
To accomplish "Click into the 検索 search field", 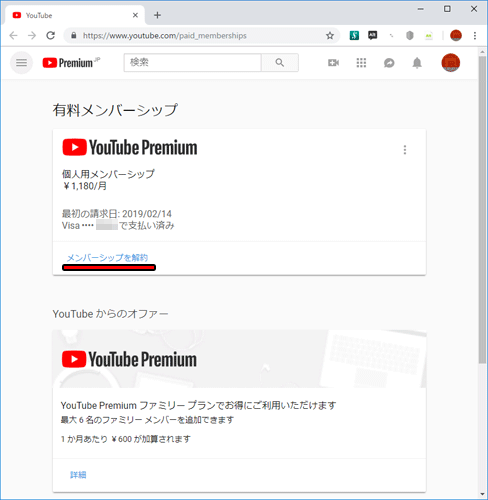I will [193, 62].
